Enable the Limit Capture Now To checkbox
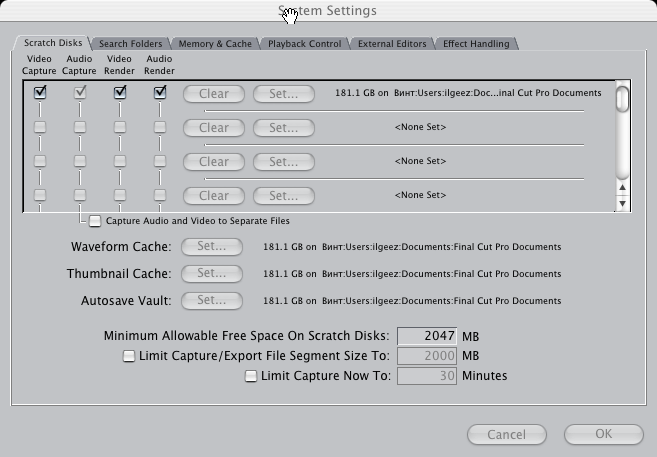Viewport: 657px width, 457px height. tap(251, 376)
